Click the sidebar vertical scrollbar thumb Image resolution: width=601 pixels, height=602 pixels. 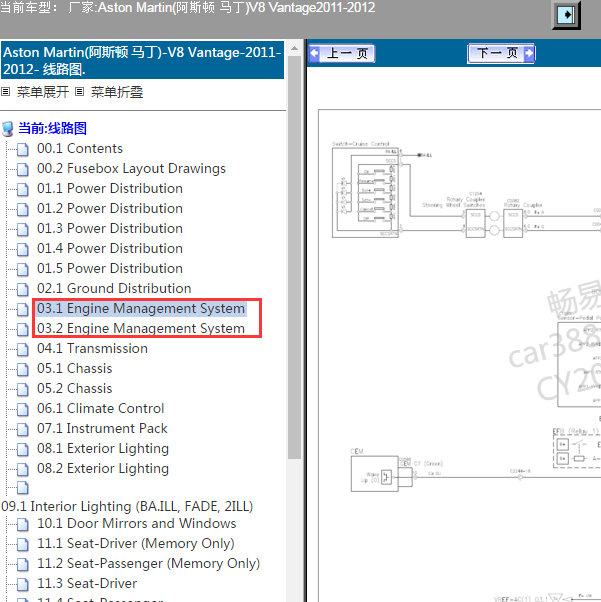pos(295,257)
